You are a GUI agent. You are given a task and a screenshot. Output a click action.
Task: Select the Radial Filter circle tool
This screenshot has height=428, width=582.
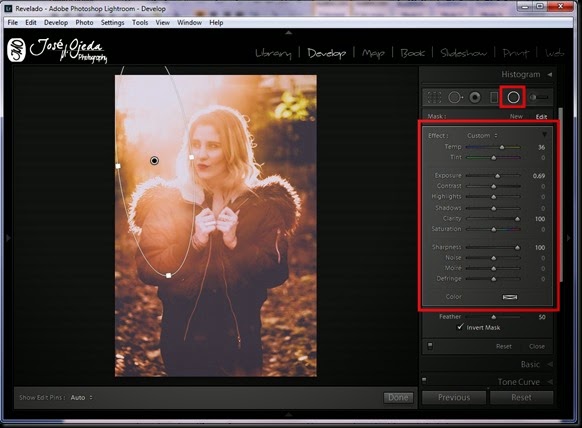(x=513, y=97)
